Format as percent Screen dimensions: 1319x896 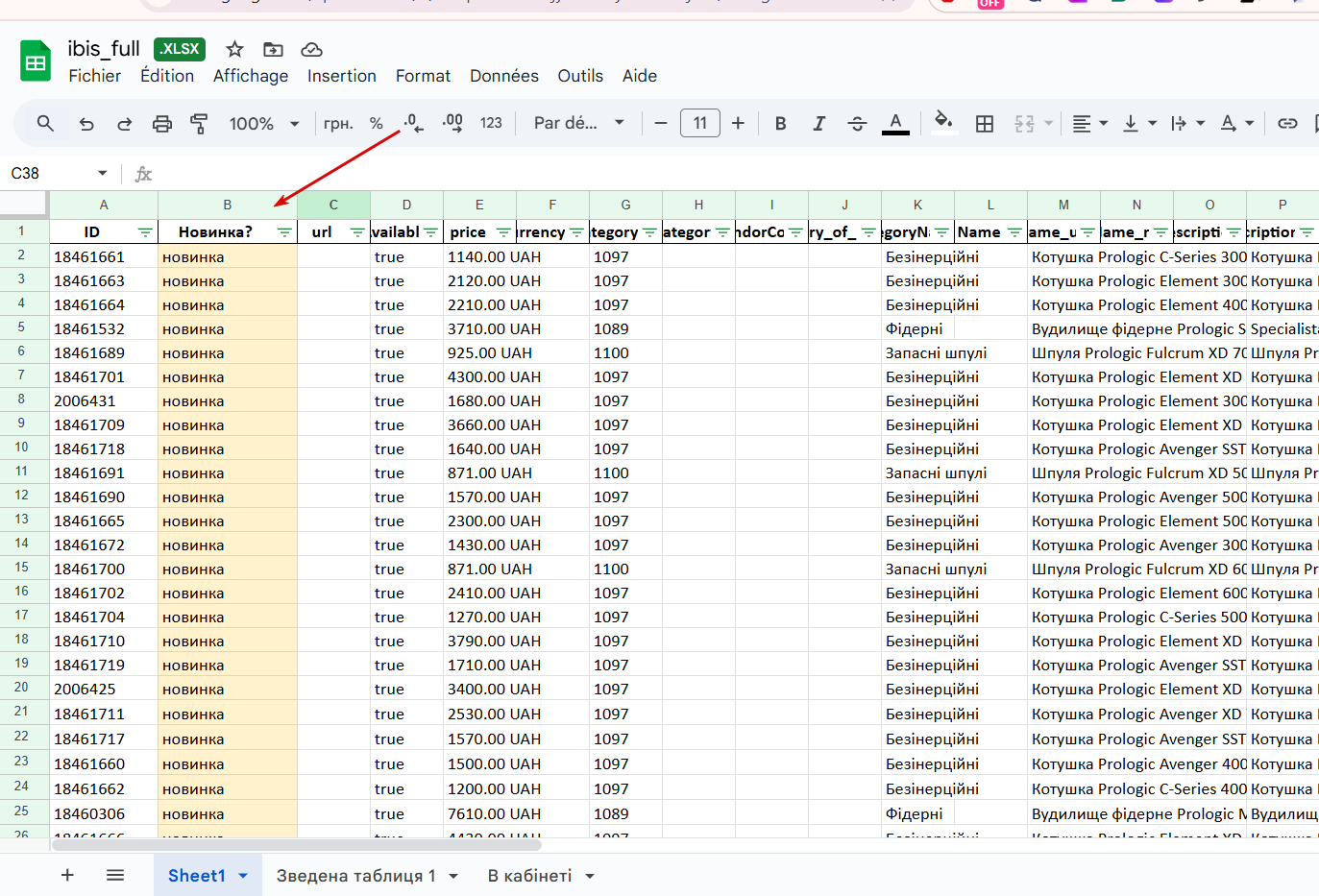tap(377, 123)
